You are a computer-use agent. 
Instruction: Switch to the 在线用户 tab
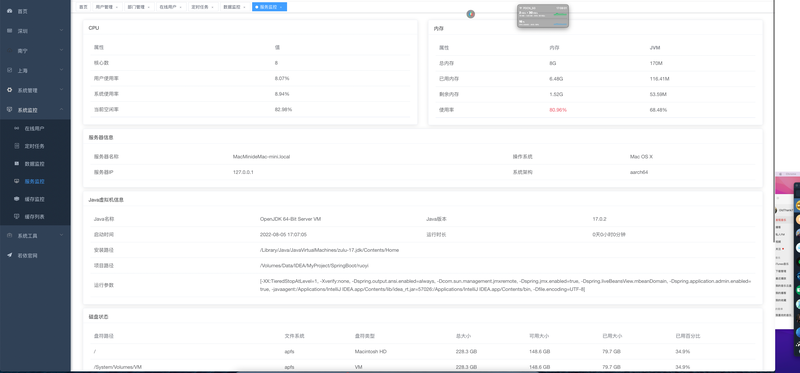point(170,7)
